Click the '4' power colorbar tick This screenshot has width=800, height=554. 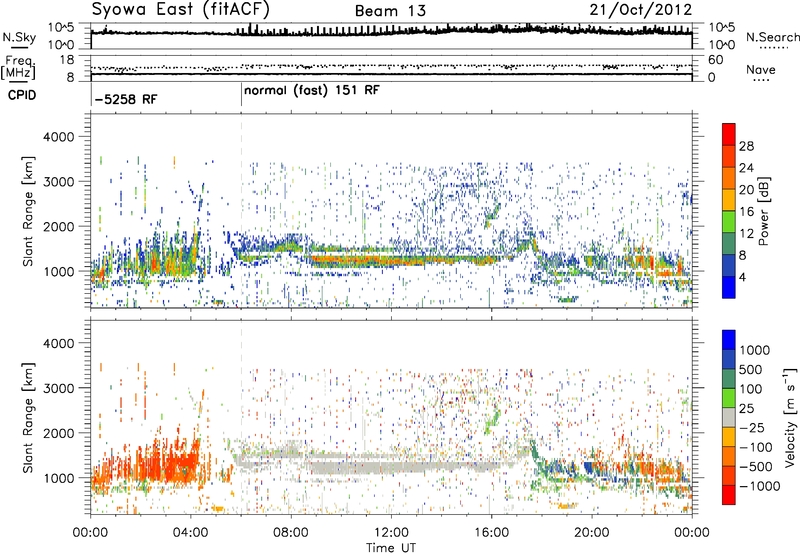[743, 277]
